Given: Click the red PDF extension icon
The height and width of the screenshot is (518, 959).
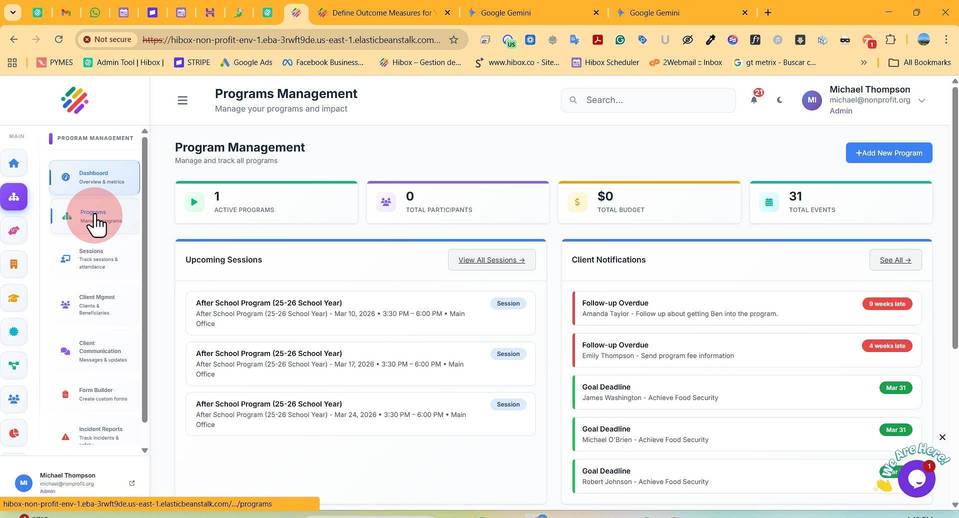Looking at the screenshot, I should pos(598,40).
